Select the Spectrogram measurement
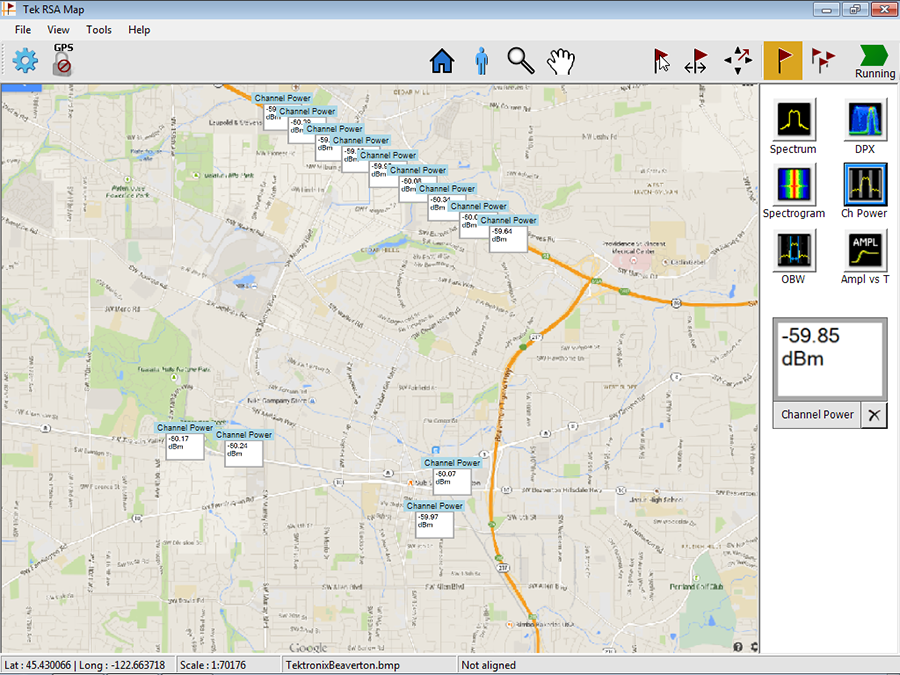 click(792, 186)
